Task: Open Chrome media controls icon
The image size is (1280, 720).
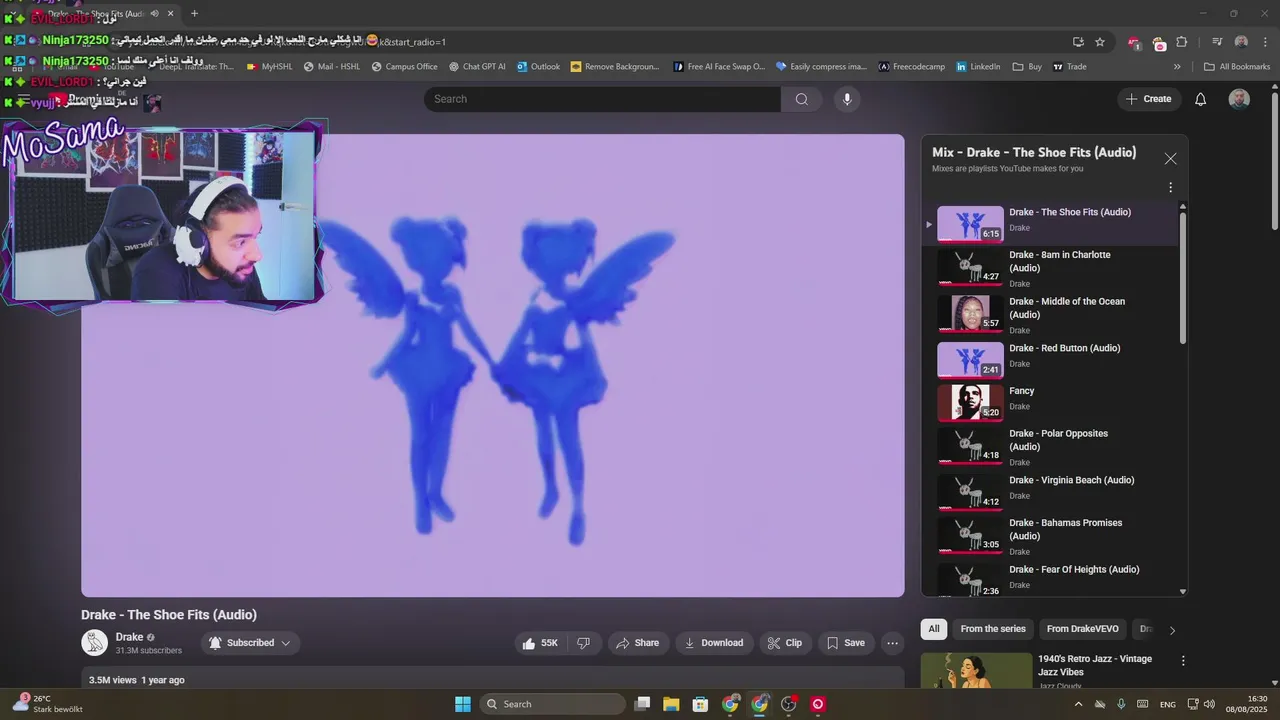Action: point(1217,42)
